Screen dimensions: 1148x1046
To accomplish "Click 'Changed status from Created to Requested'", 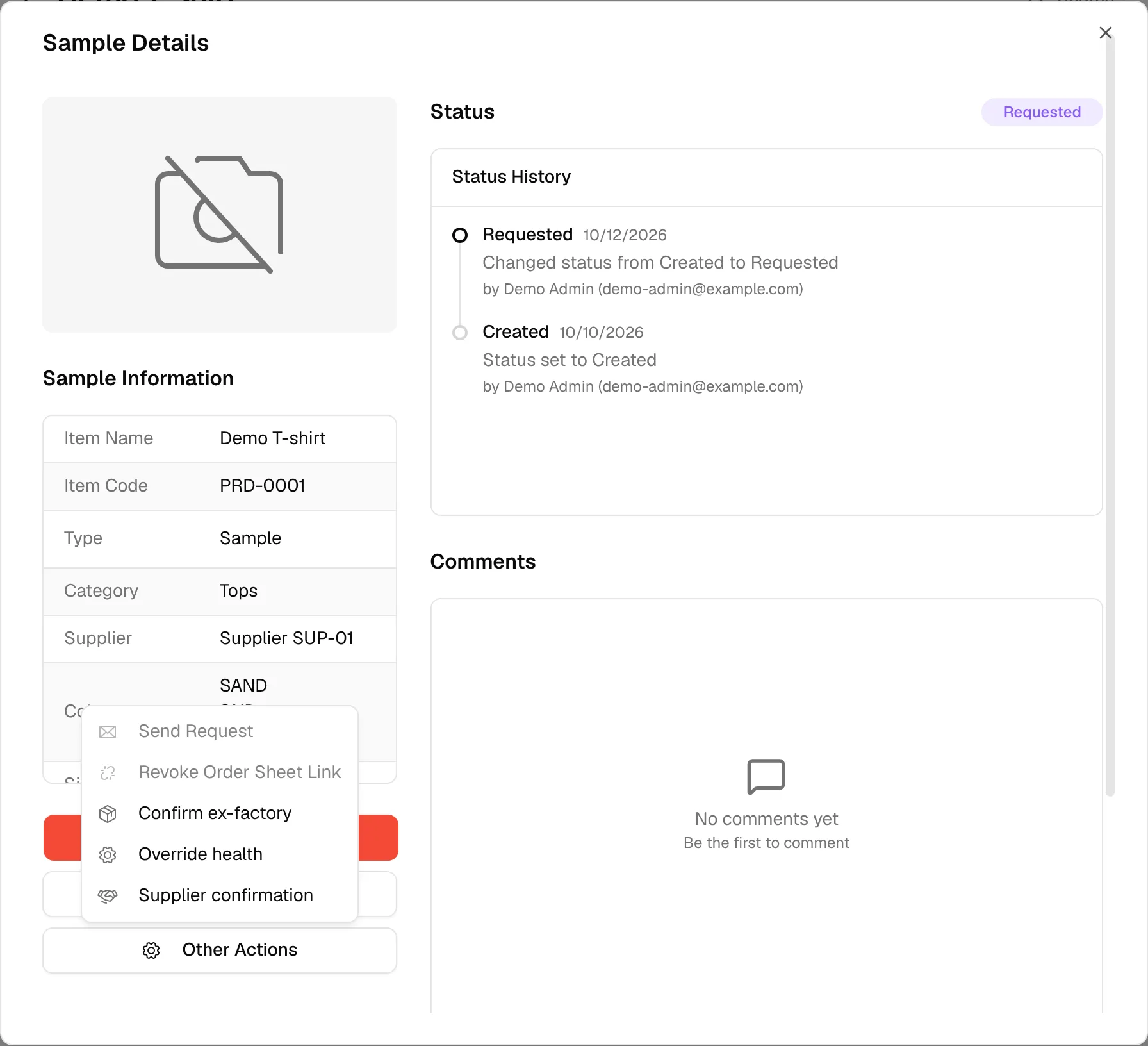I will click(660, 263).
